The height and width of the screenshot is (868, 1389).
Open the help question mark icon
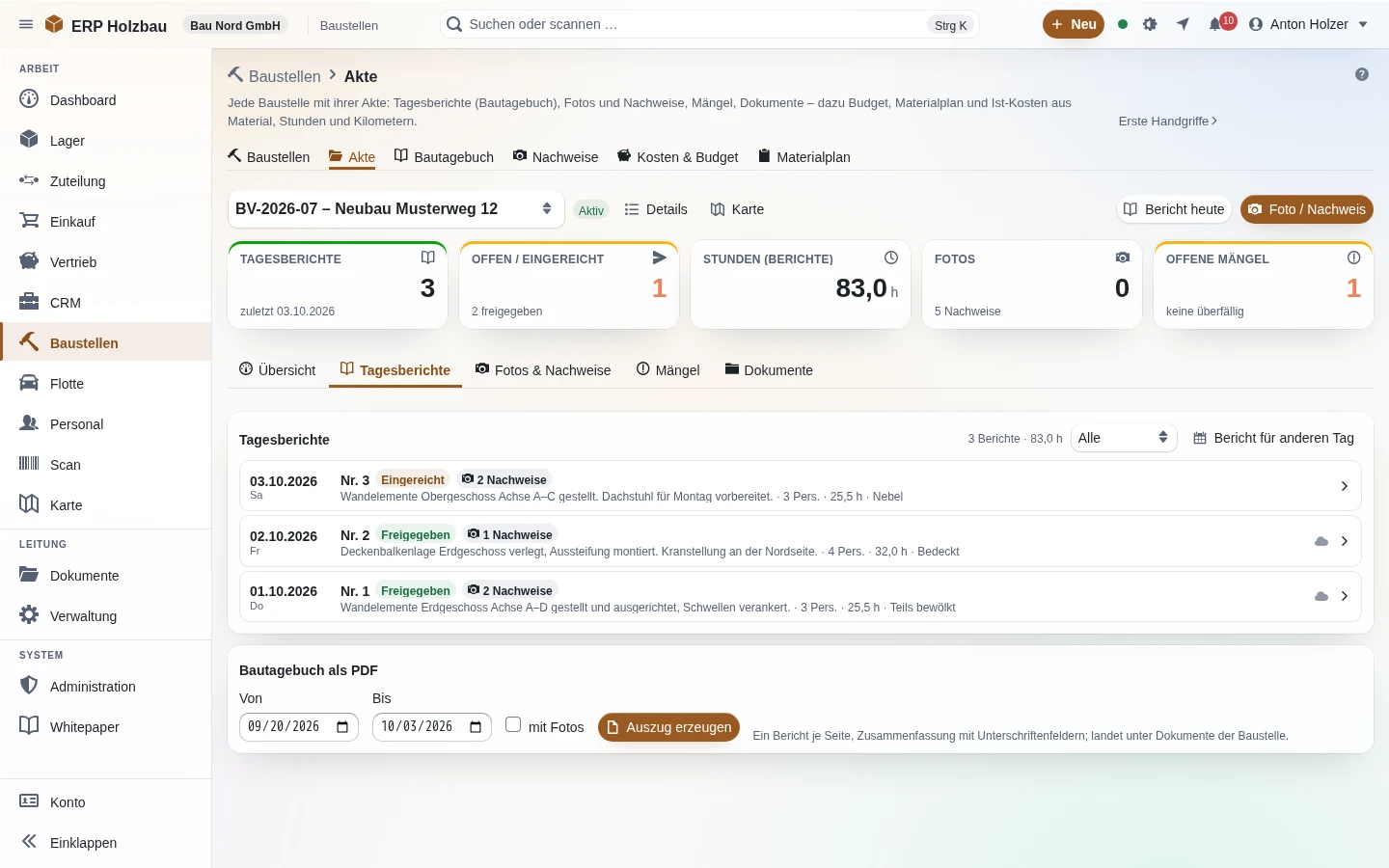pyautogui.click(x=1362, y=74)
